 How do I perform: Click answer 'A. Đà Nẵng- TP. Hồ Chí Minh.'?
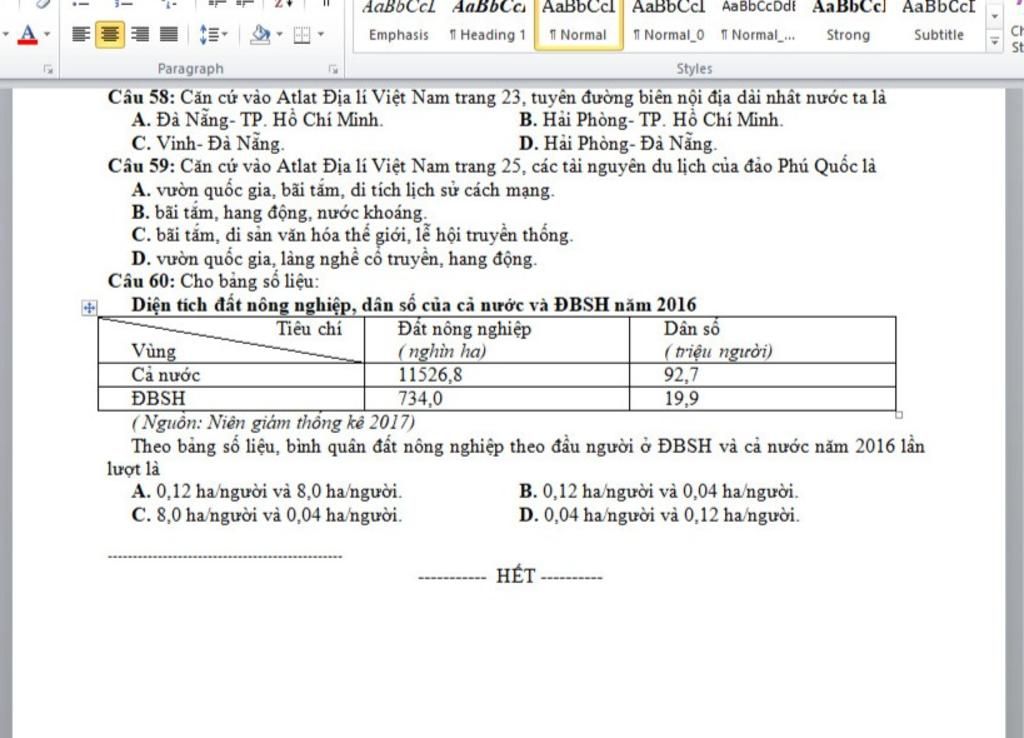pos(257,120)
